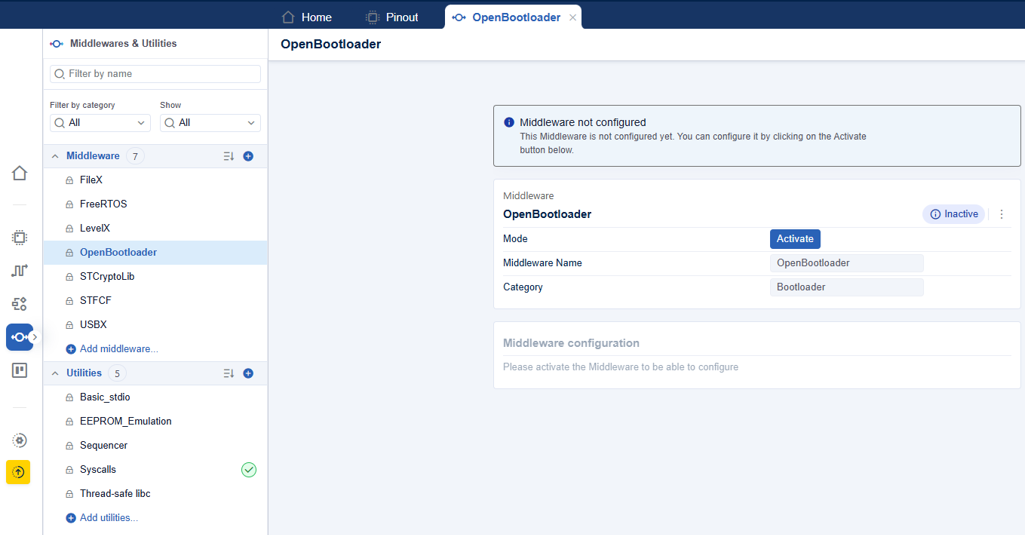Click the Syscalls green check mark
1025x535 pixels.
pyautogui.click(x=248, y=470)
